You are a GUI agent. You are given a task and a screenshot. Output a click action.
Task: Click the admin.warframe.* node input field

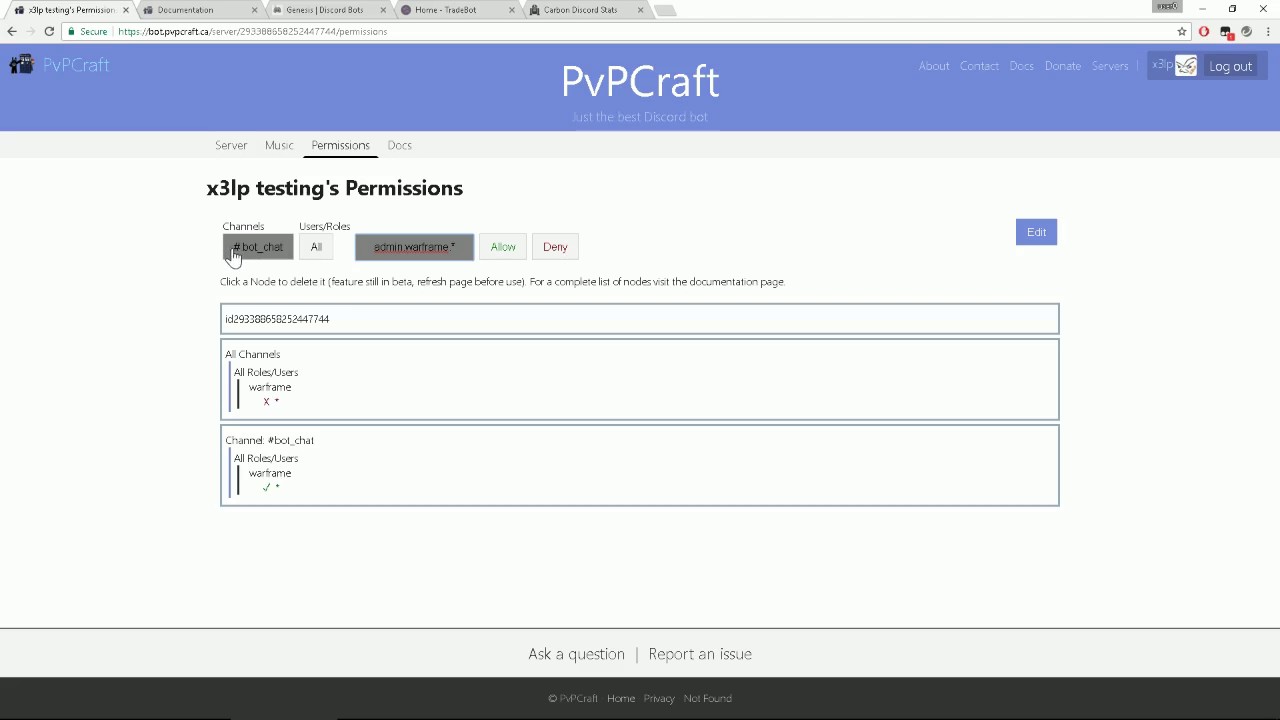tap(414, 247)
